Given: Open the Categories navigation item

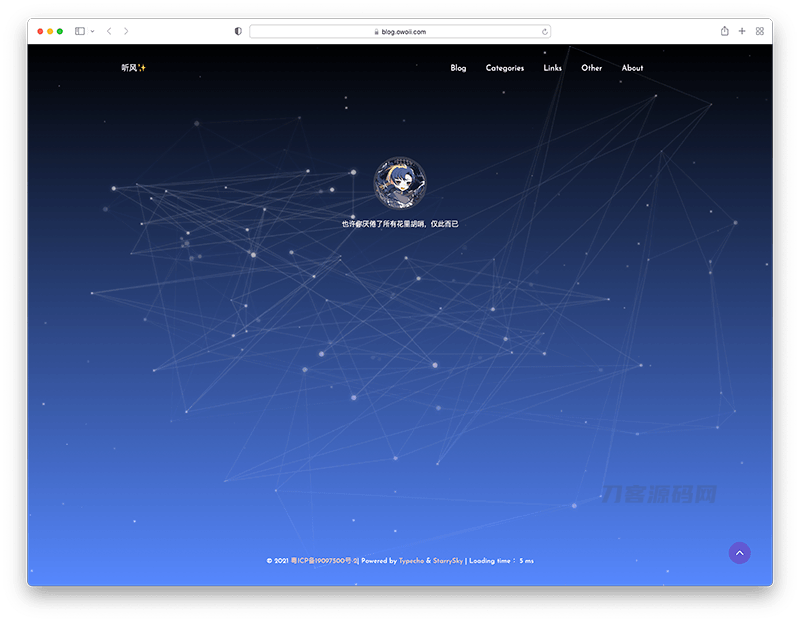Looking at the screenshot, I should [505, 68].
